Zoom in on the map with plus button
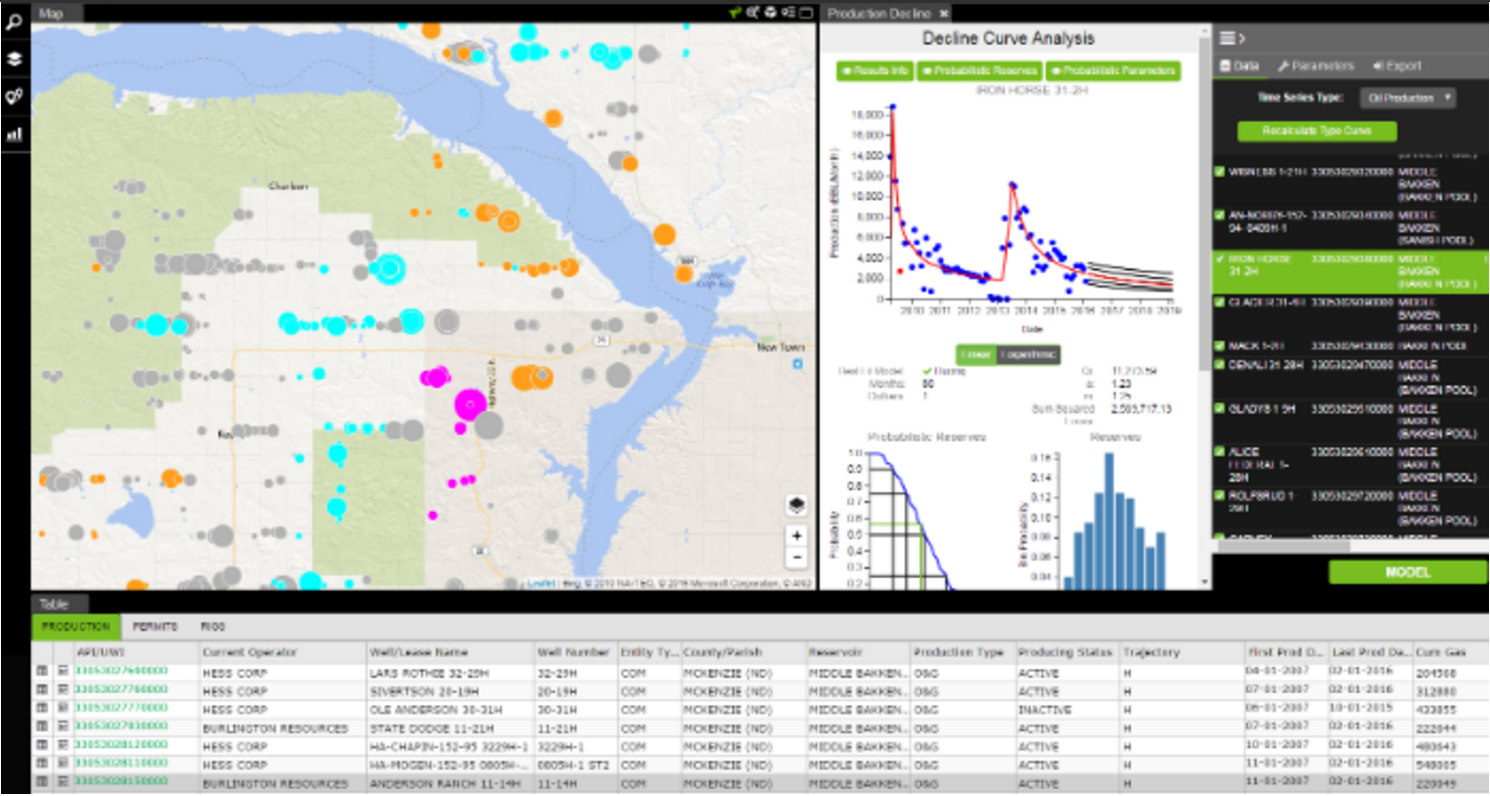Screen dimensions: 1490x796 796,535
